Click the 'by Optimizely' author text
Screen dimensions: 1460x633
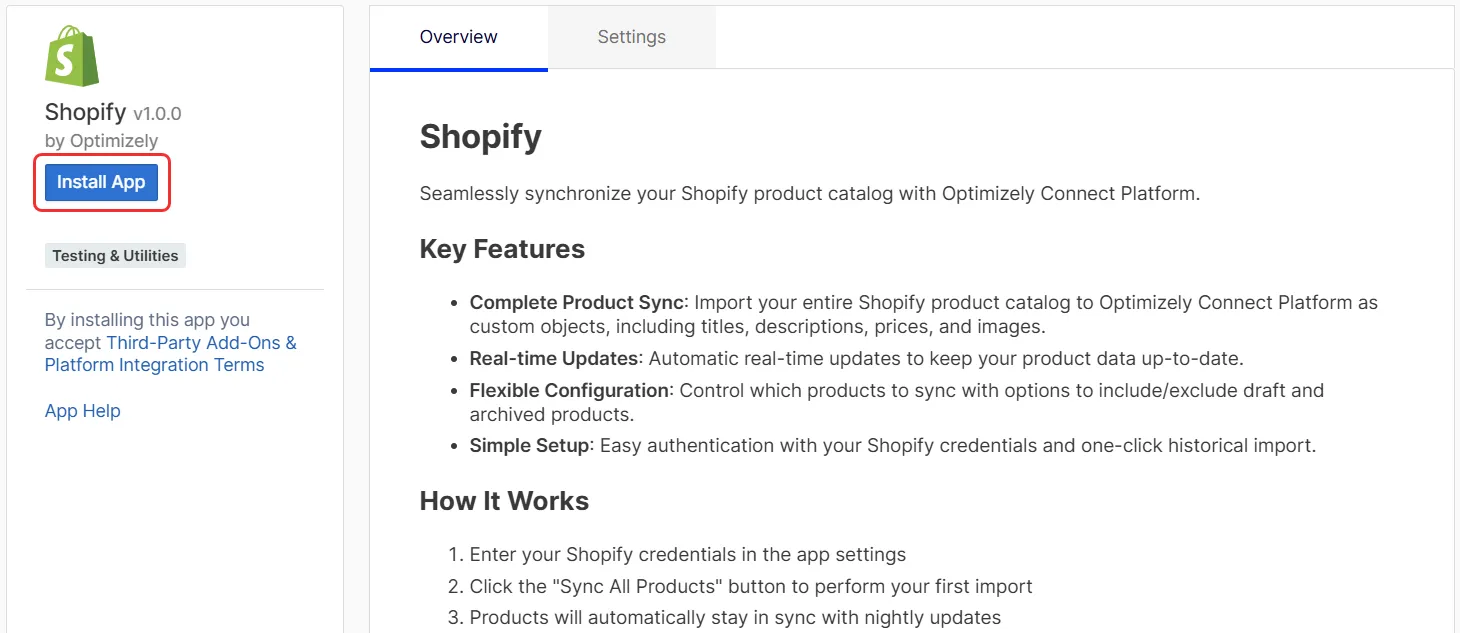[x=101, y=141]
